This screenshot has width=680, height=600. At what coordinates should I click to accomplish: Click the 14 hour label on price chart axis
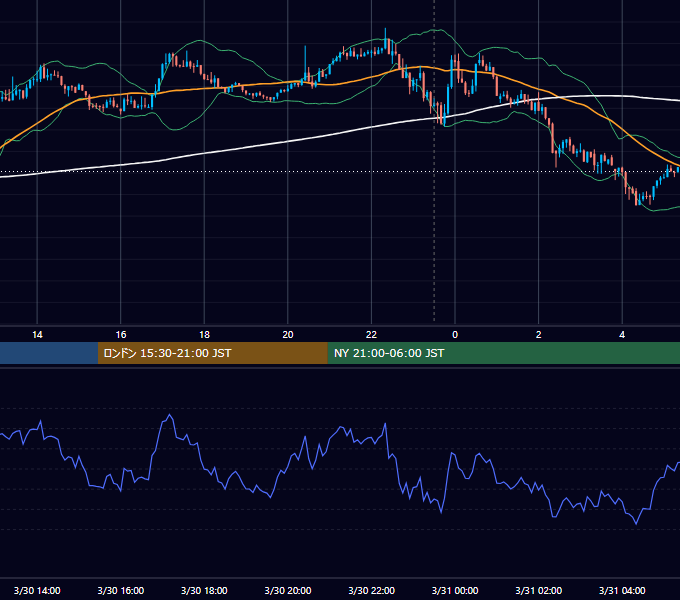tap(37, 335)
